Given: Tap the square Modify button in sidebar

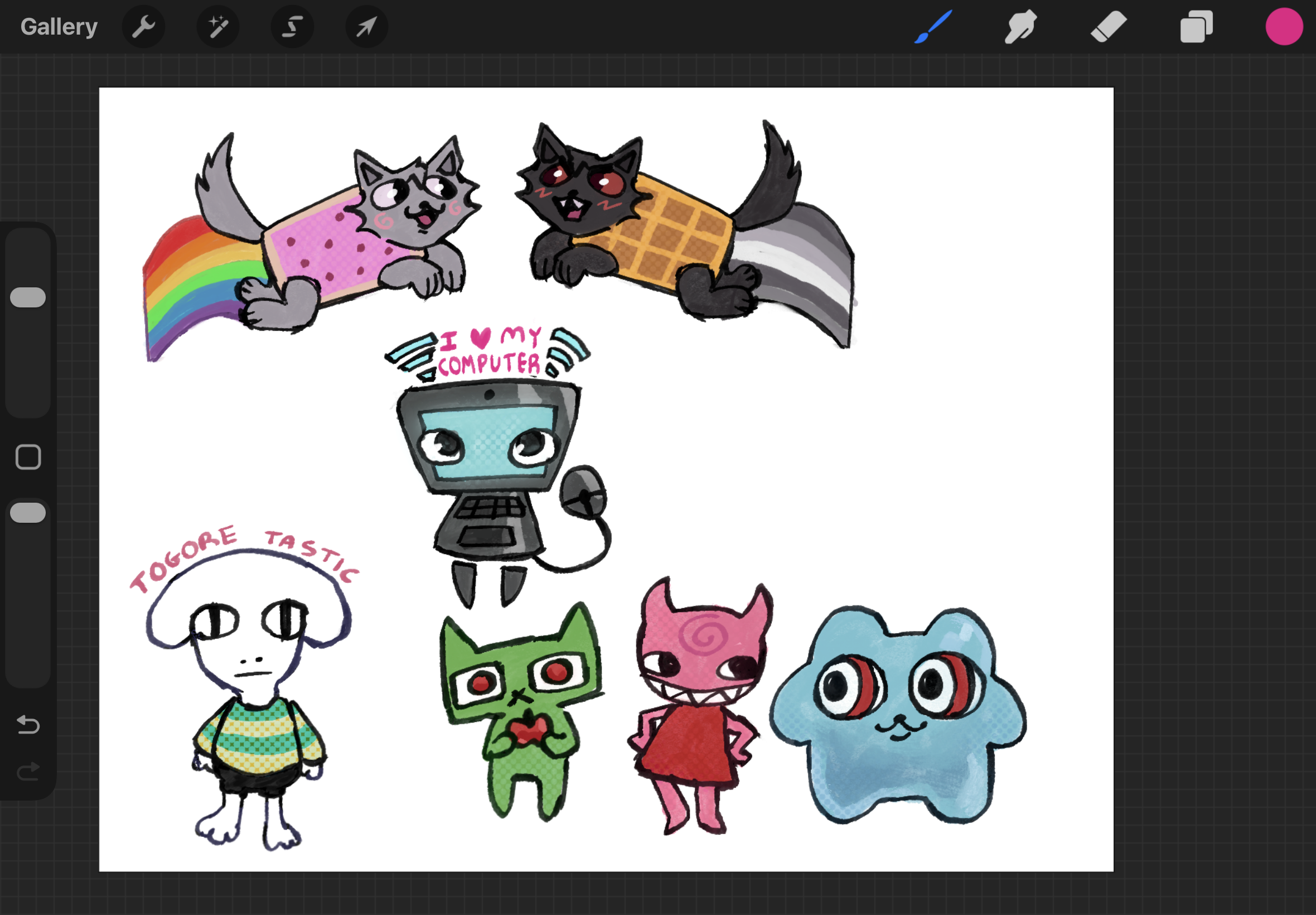Looking at the screenshot, I should point(28,457).
